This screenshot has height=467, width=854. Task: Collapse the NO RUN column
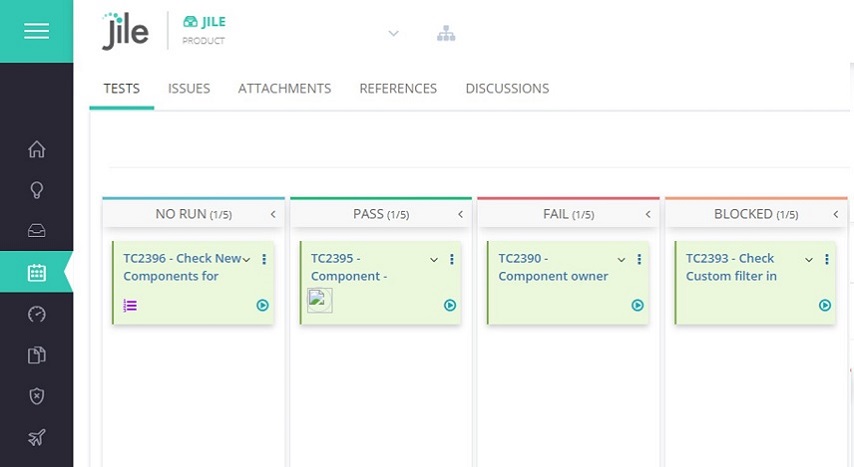(273, 214)
